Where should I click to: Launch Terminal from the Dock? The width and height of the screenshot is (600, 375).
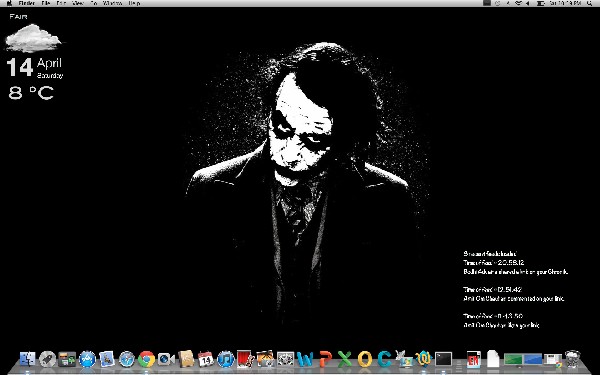coord(443,359)
